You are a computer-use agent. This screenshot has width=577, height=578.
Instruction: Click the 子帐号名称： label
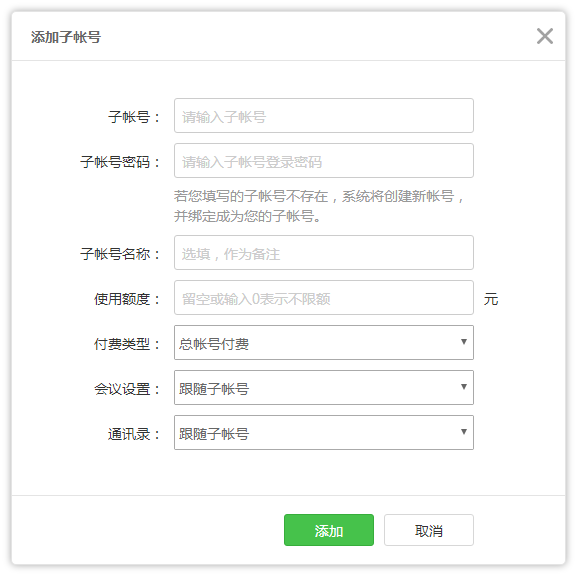click(120, 254)
